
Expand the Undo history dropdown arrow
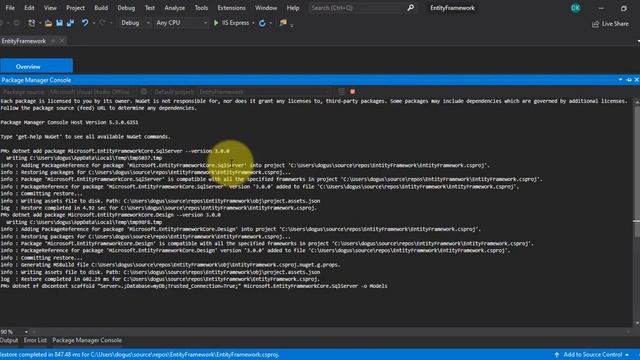pos(94,23)
